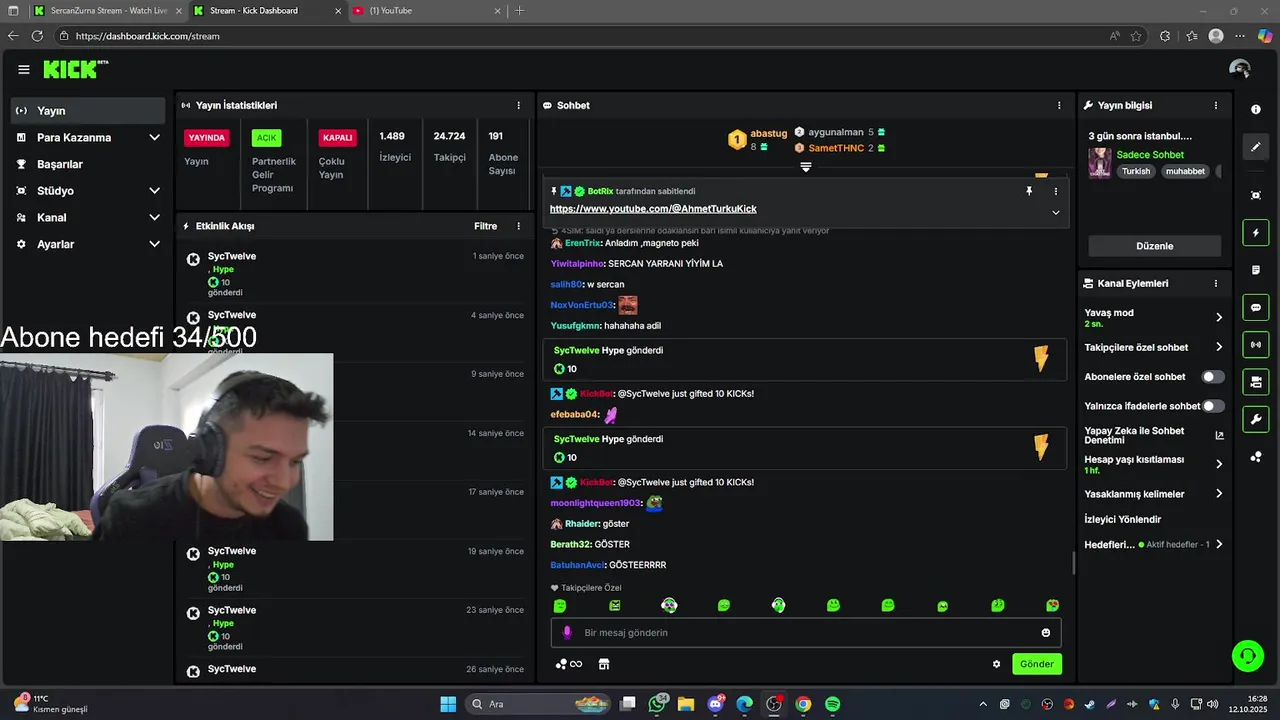The height and width of the screenshot is (720, 1280).
Task: Open the hamburger menu next to Kick logo
Action: point(23,69)
